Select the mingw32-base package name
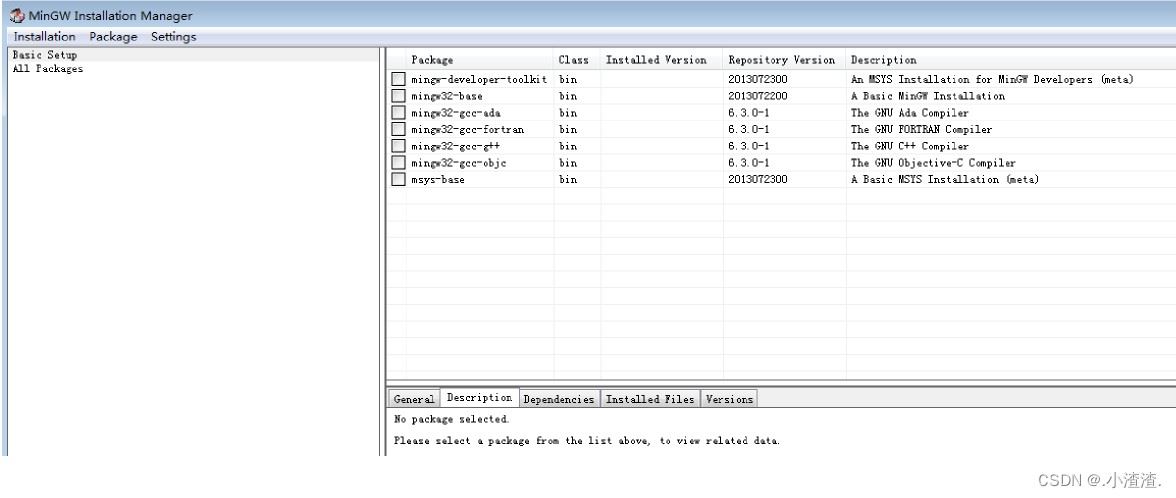The height and width of the screenshot is (498, 1176). click(447, 96)
